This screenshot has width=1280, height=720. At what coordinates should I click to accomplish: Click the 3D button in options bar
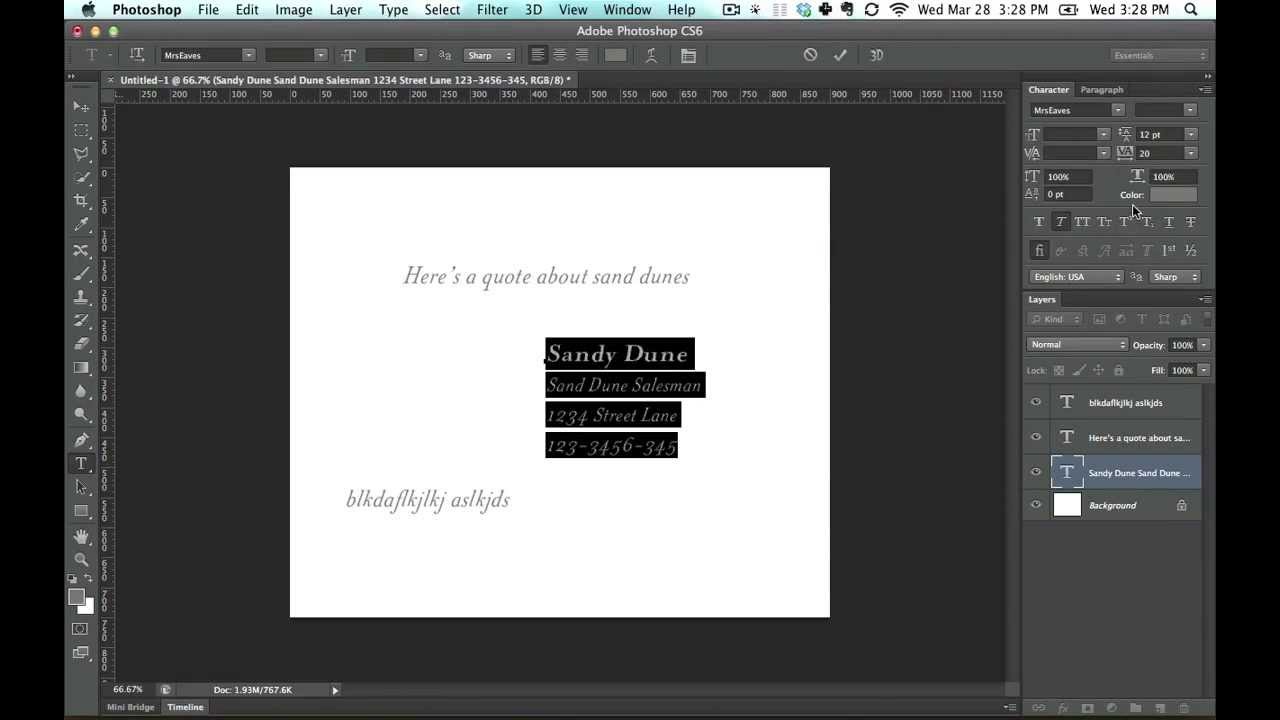876,55
